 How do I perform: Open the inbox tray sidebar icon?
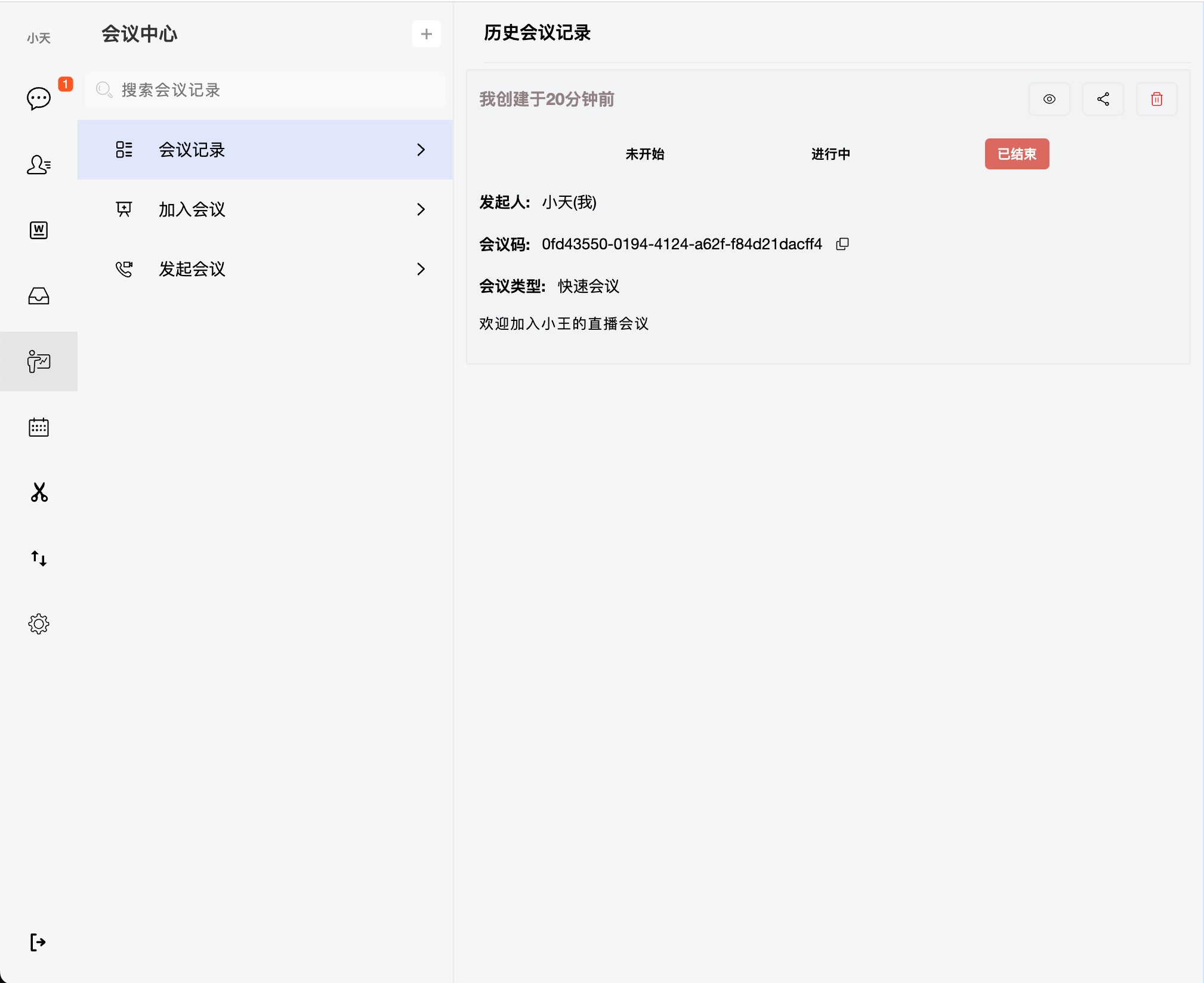point(39,296)
